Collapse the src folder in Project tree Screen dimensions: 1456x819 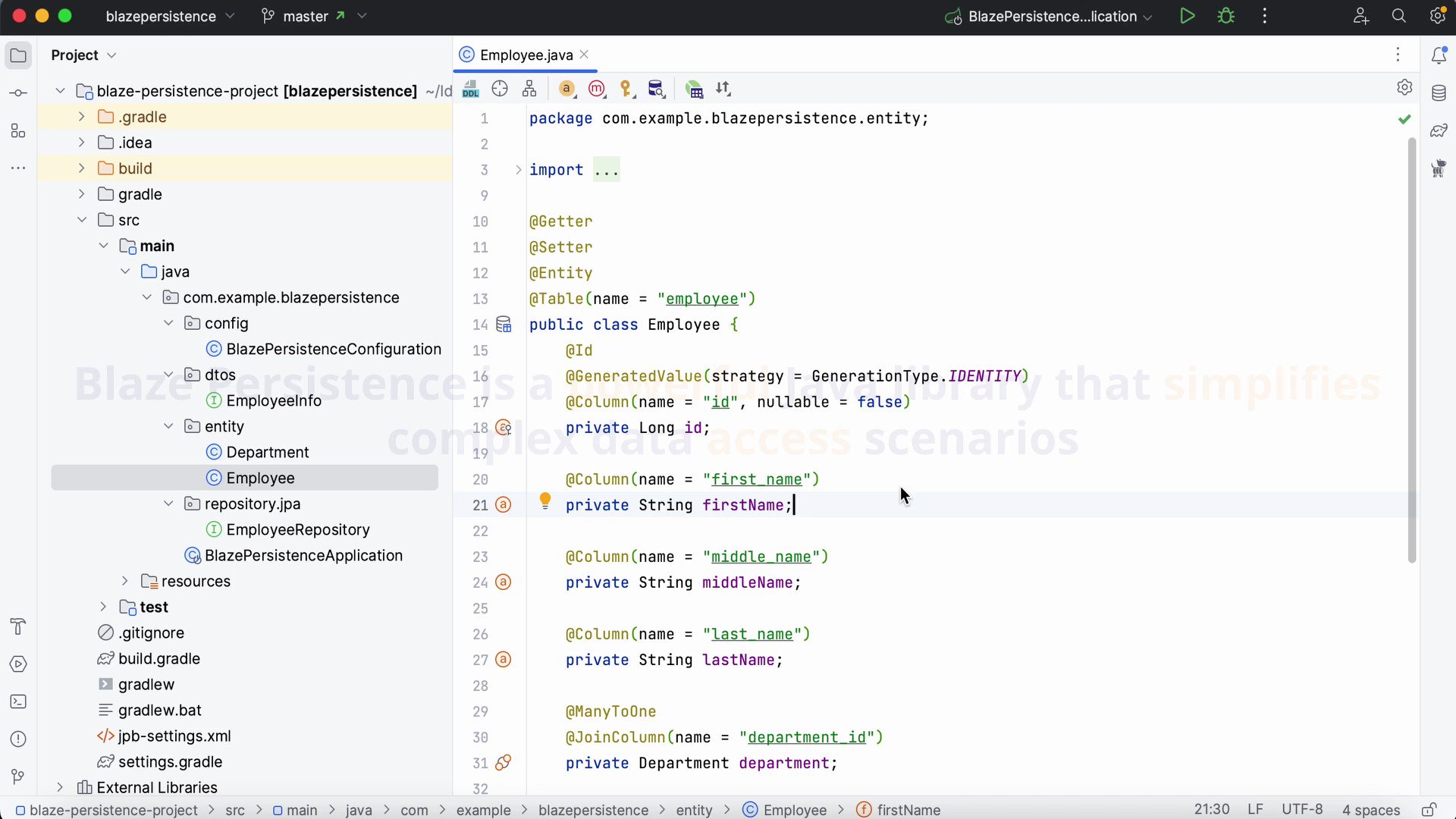[x=81, y=220]
